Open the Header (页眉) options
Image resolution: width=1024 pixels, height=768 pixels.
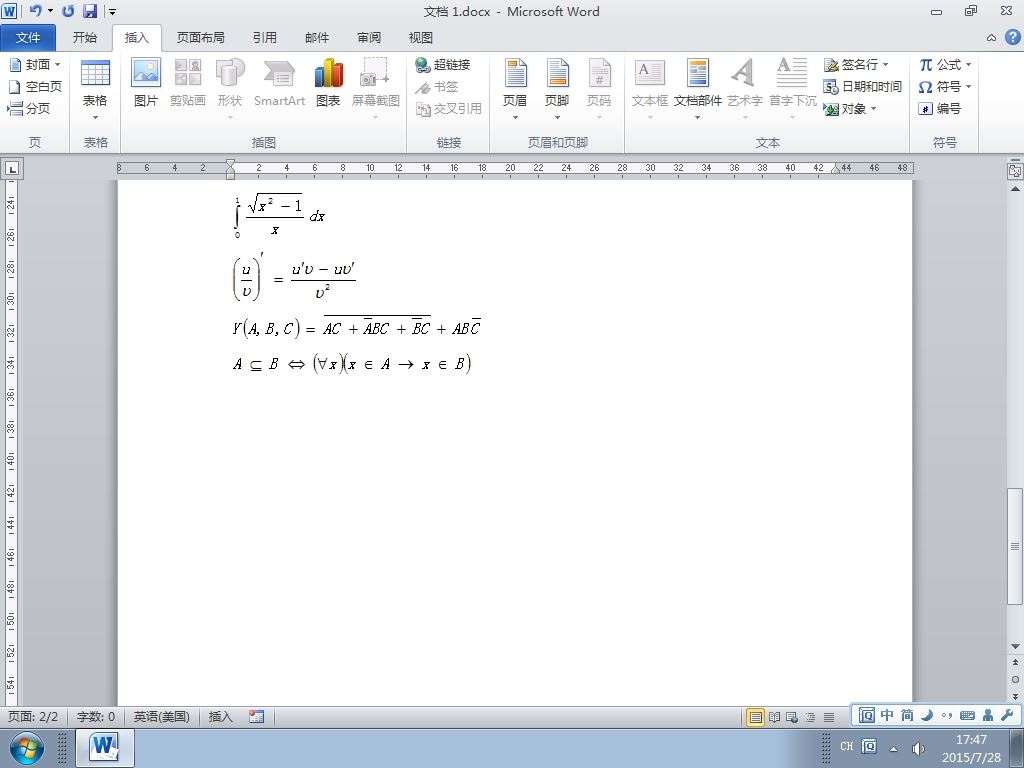[x=515, y=89]
